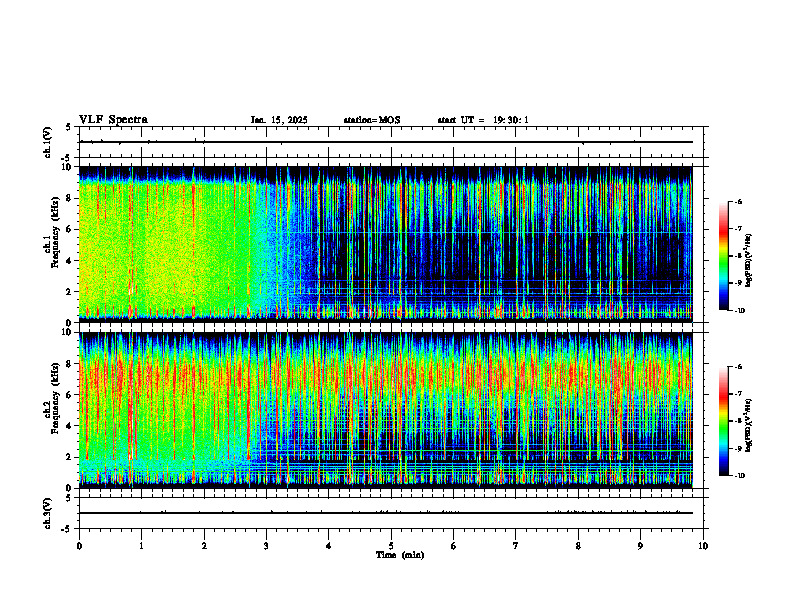Click the "2" kHz tick on ch.1 frequency axis
The width and height of the screenshot is (792, 612).
click(x=70, y=291)
